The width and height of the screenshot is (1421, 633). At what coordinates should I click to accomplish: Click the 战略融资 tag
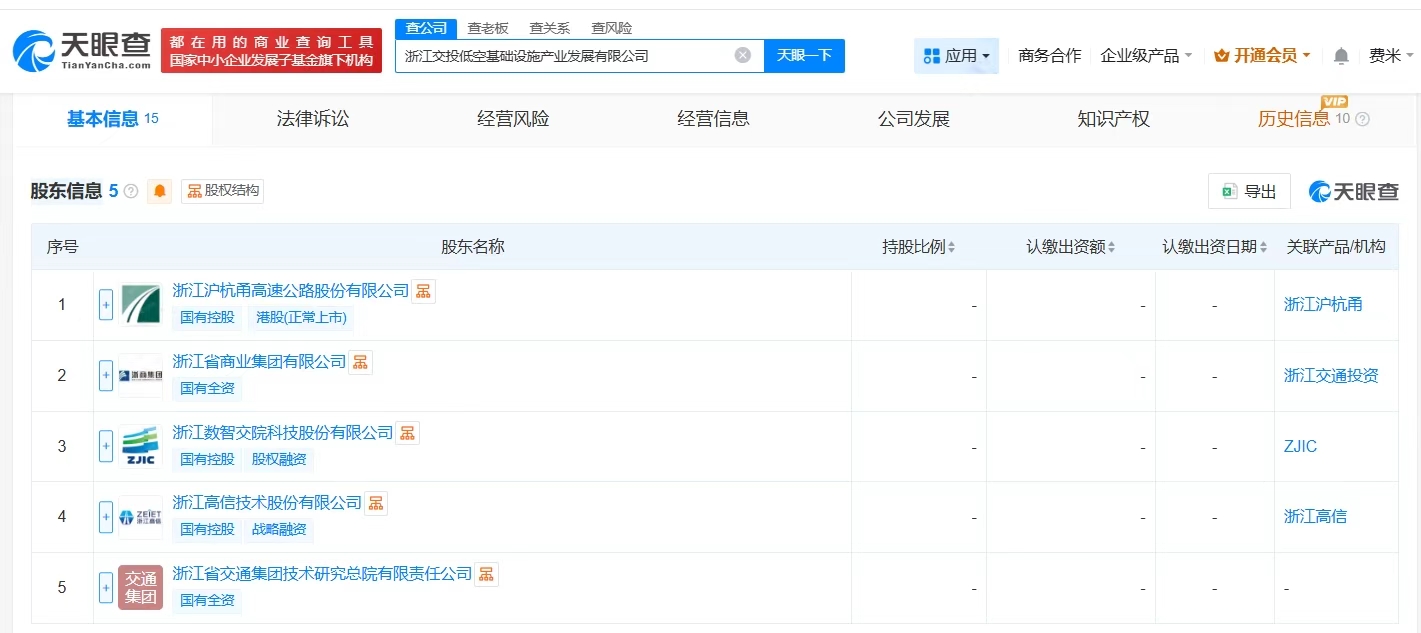[x=279, y=530]
